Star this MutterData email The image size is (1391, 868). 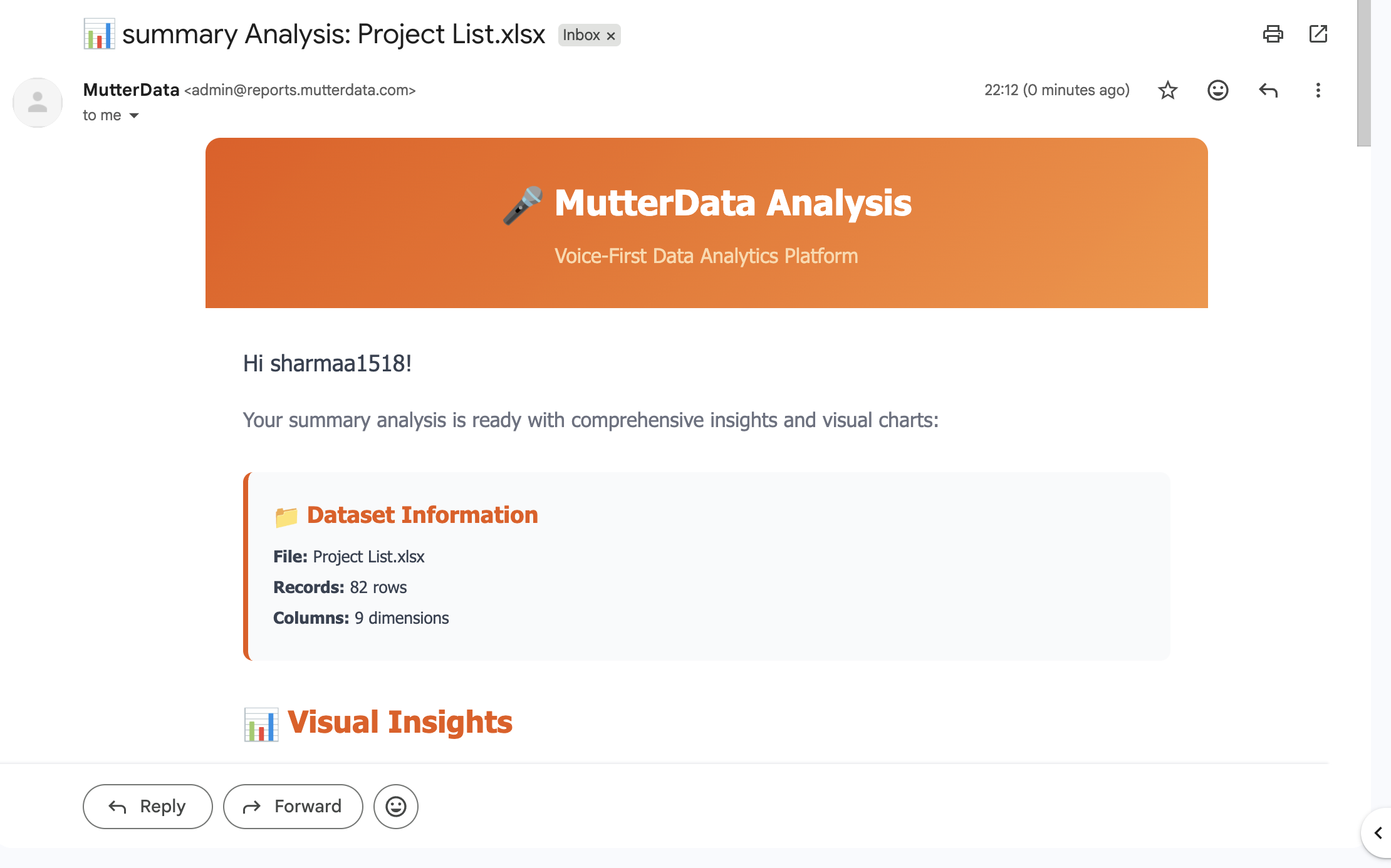(x=1167, y=90)
